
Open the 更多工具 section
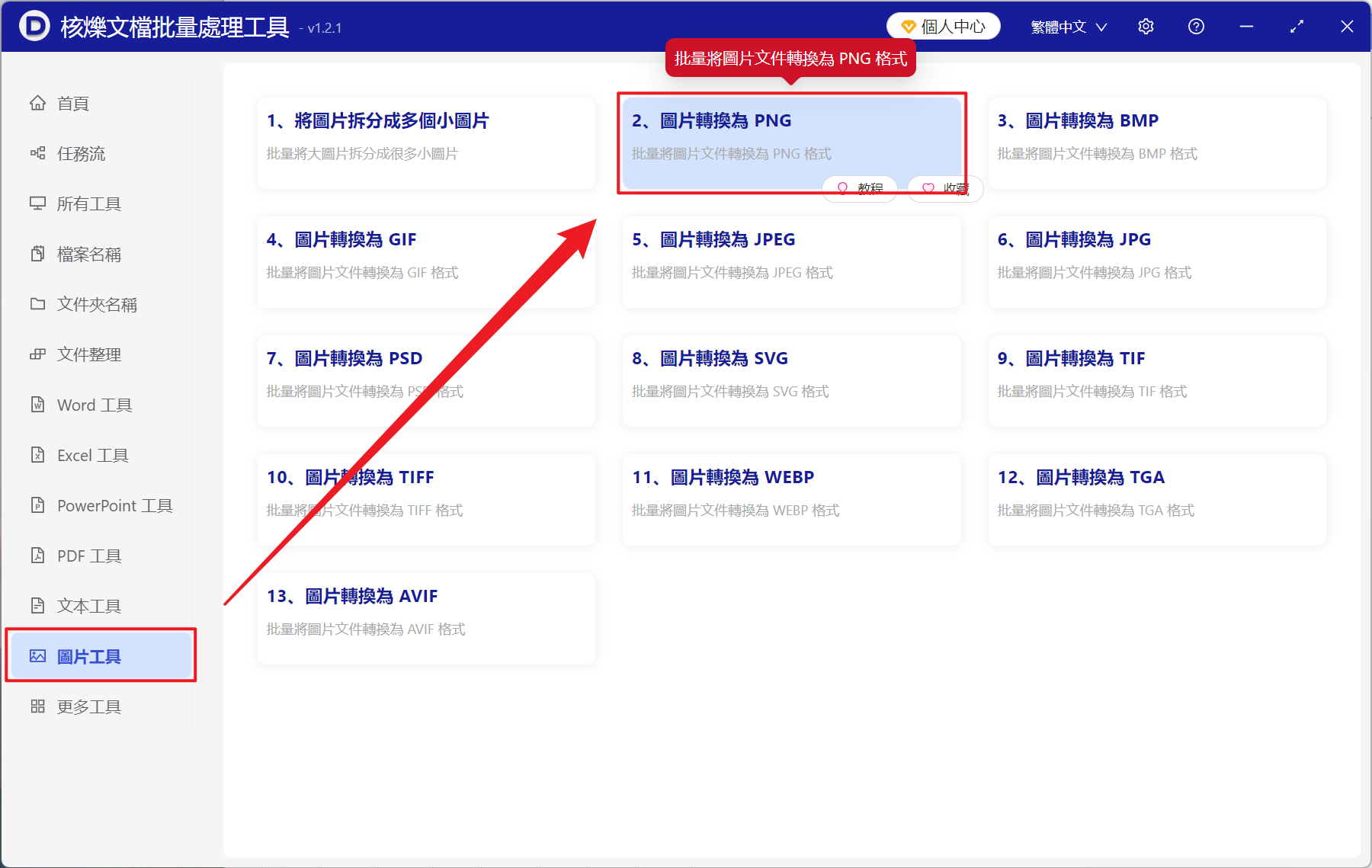tap(88, 706)
